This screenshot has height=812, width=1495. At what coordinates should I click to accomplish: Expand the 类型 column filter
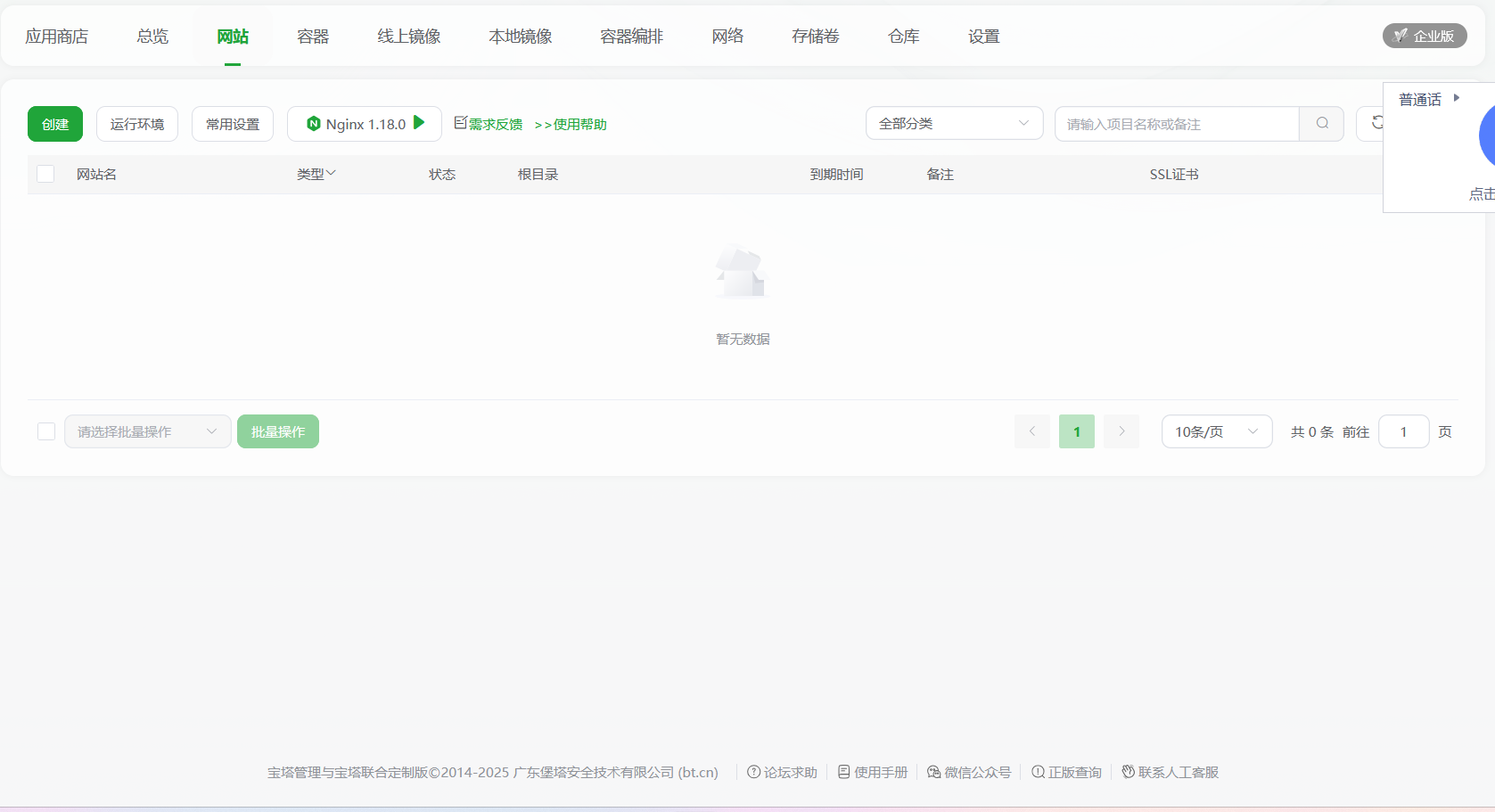pos(316,174)
